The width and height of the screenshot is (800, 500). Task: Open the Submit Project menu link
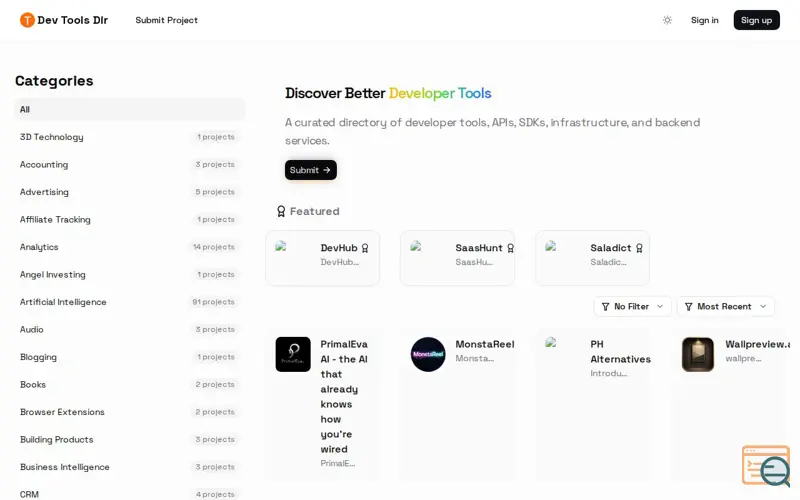[166, 20]
